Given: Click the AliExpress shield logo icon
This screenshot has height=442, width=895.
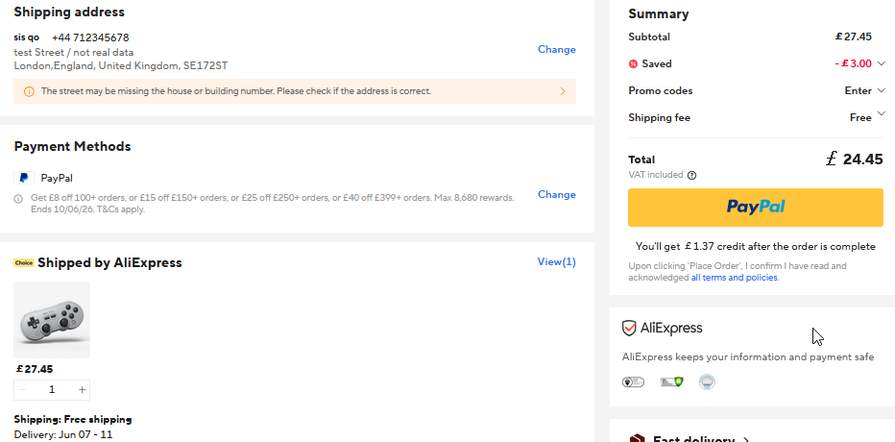Looking at the screenshot, I should point(629,328).
